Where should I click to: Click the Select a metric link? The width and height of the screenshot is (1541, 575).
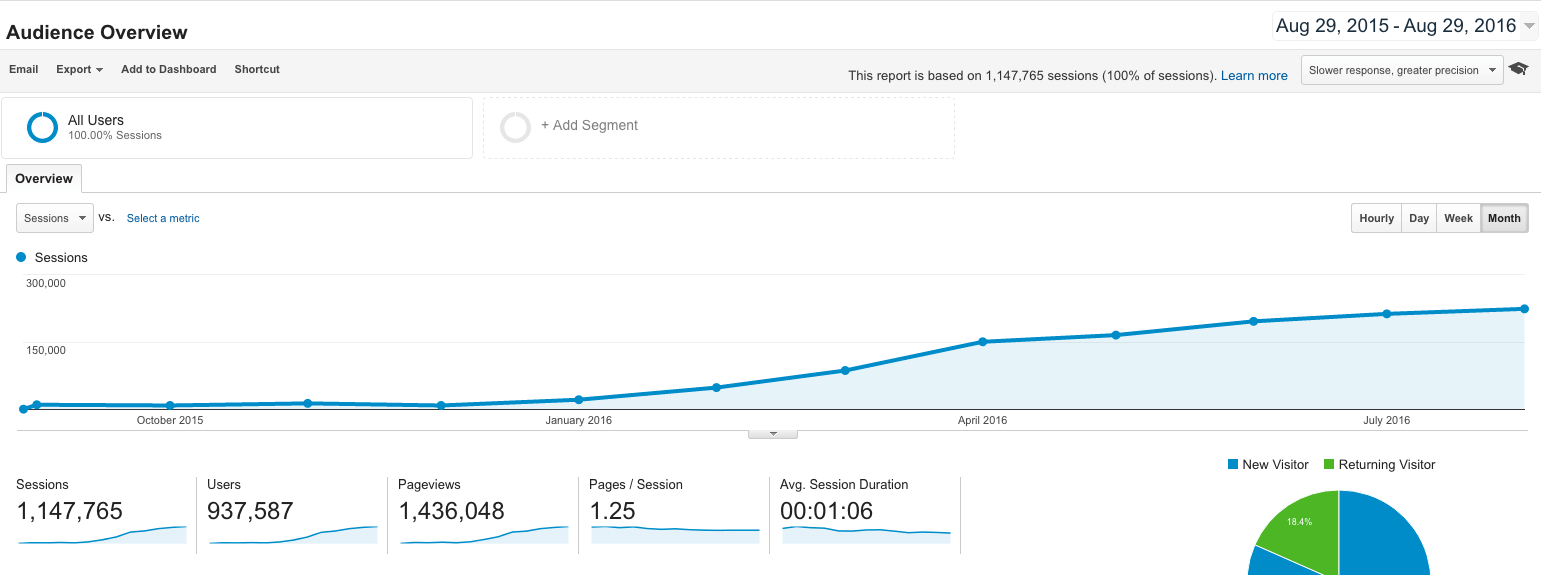pyautogui.click(x=163, y=218)
